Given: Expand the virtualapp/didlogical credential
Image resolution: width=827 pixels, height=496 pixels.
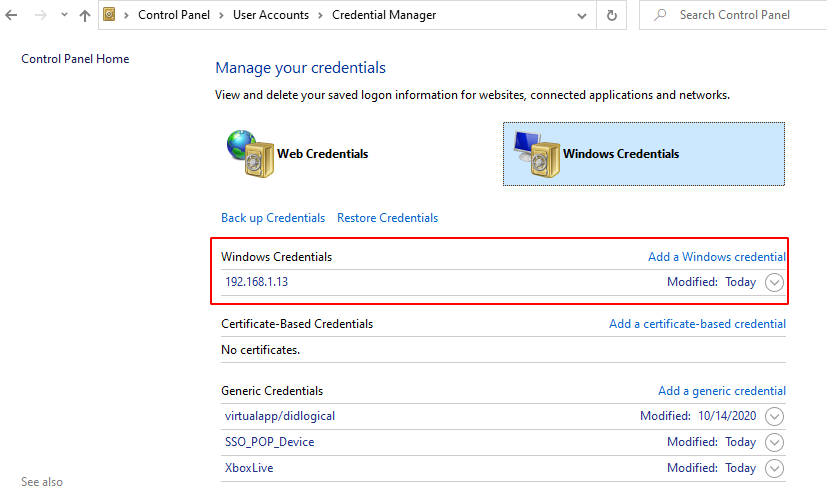Looking at the screenshot, I should pos(774,416).
